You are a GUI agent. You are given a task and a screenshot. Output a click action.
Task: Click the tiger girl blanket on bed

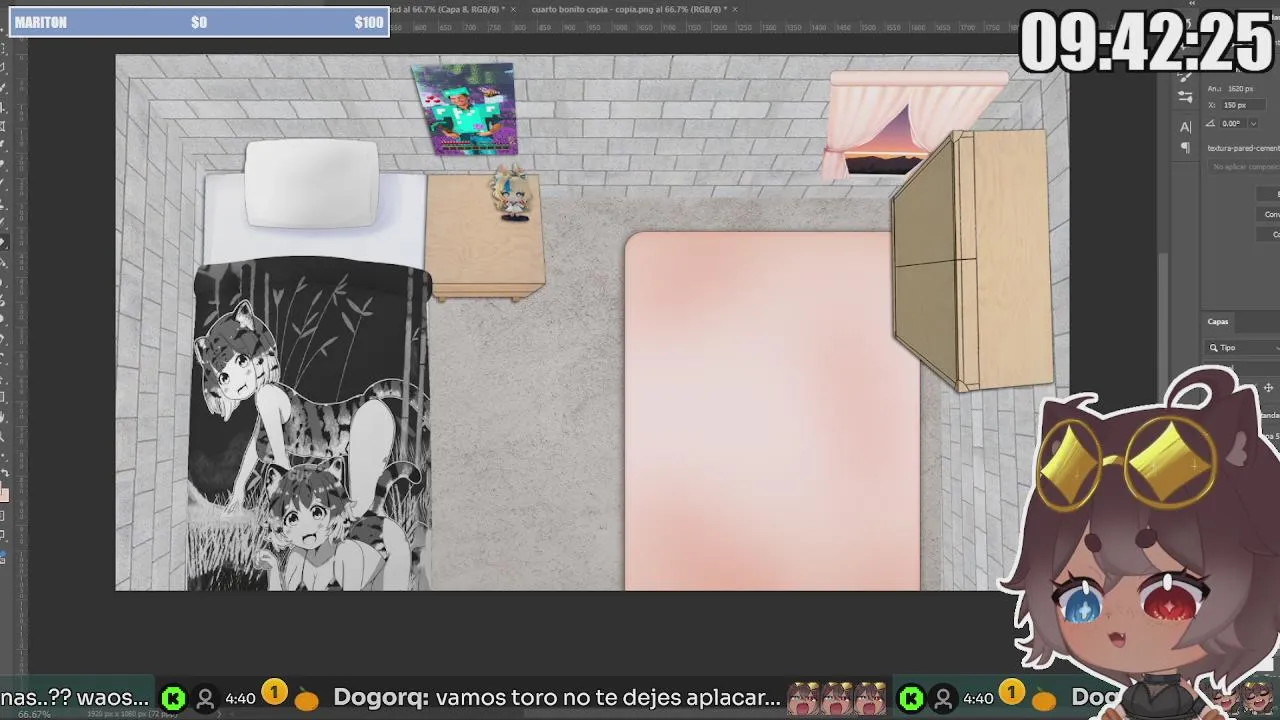[312, 425]
